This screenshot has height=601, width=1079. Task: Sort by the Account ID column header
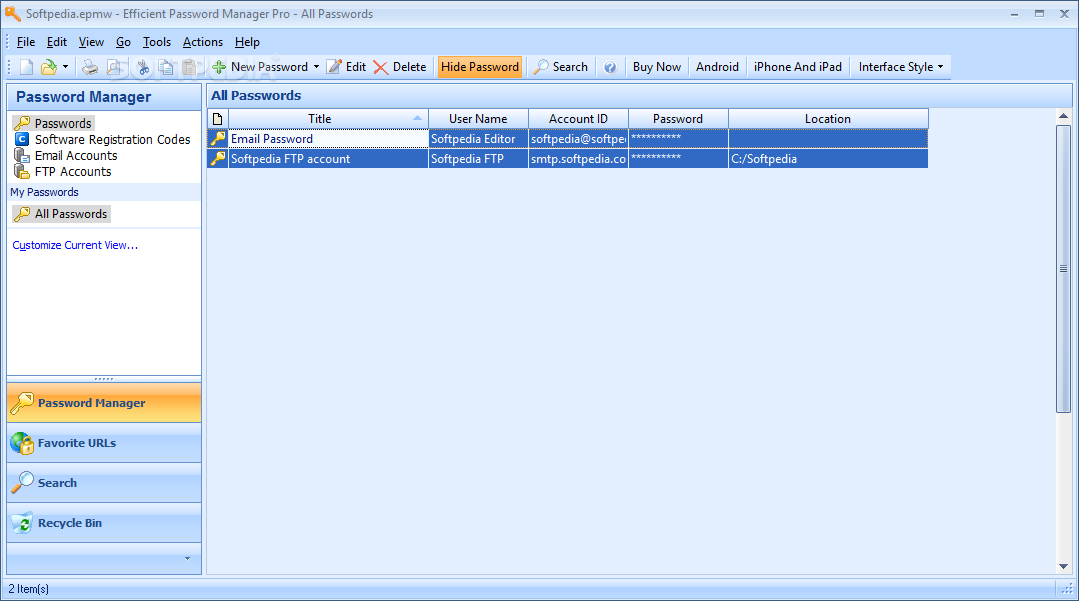click(578, 118)
